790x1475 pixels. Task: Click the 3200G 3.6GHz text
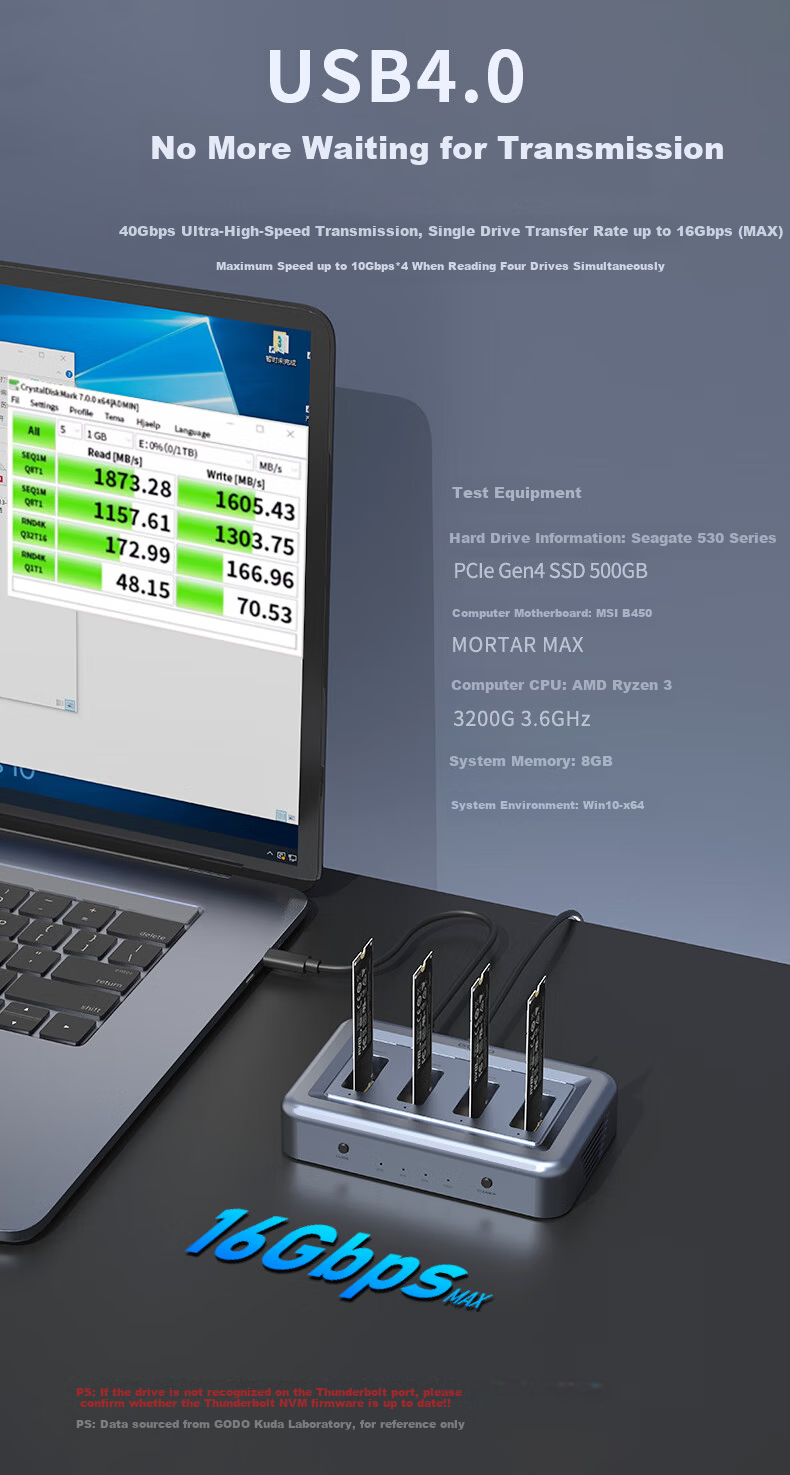coord(521,719)
